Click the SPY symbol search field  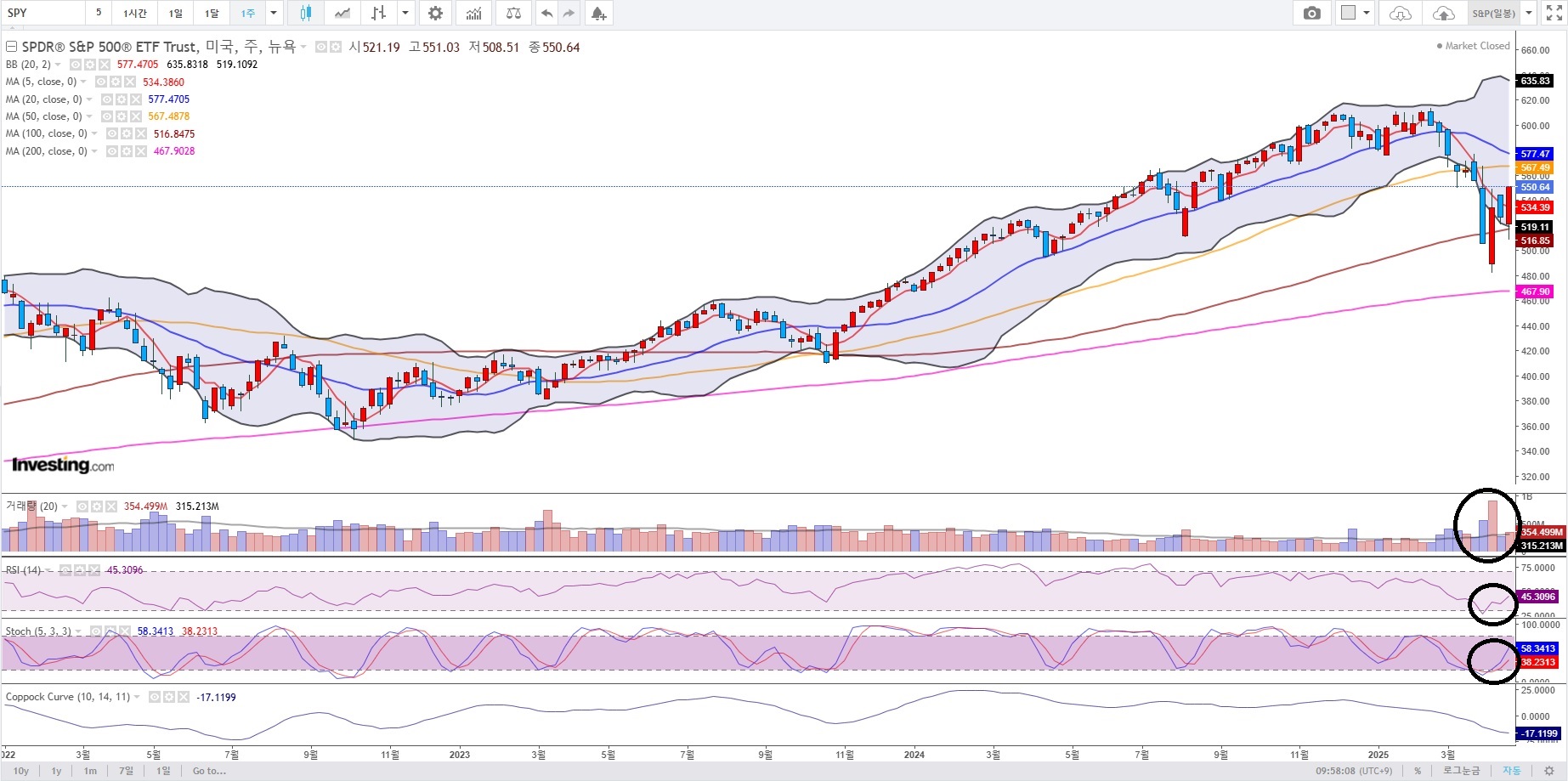[42, 13]
